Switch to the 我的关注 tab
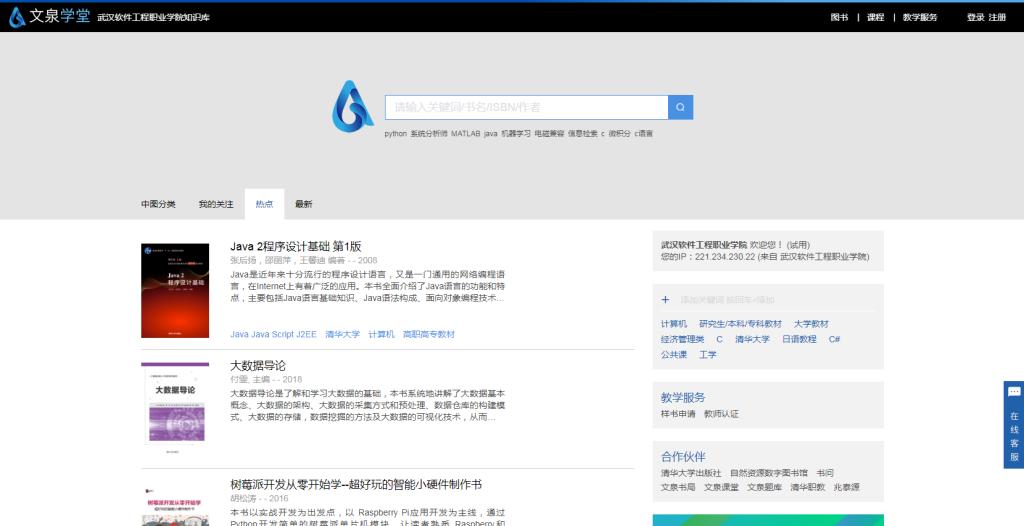Image resolution: width=1024 pixels, height=526 pixels. (216, 204)
